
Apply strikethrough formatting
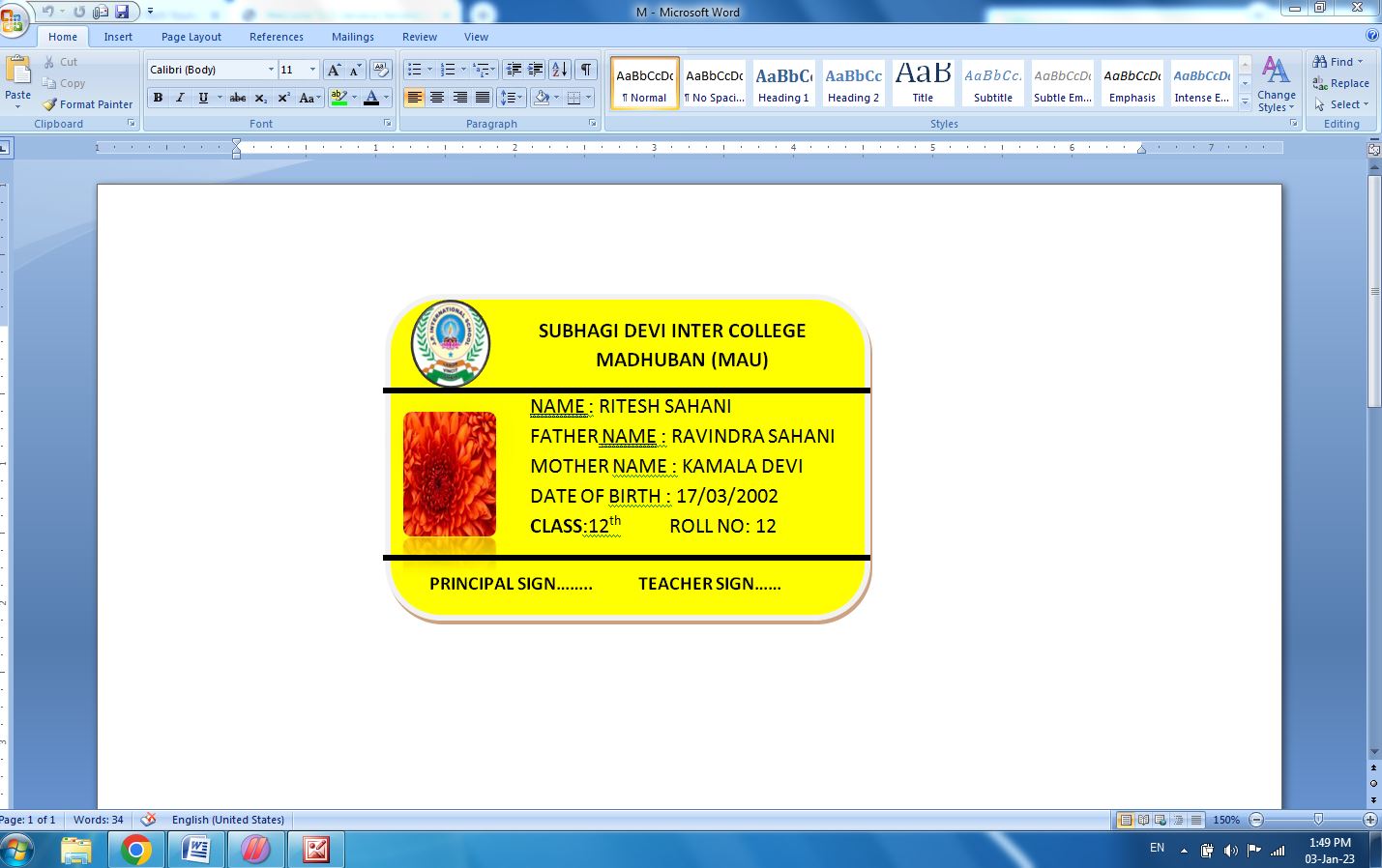[237, 98]
